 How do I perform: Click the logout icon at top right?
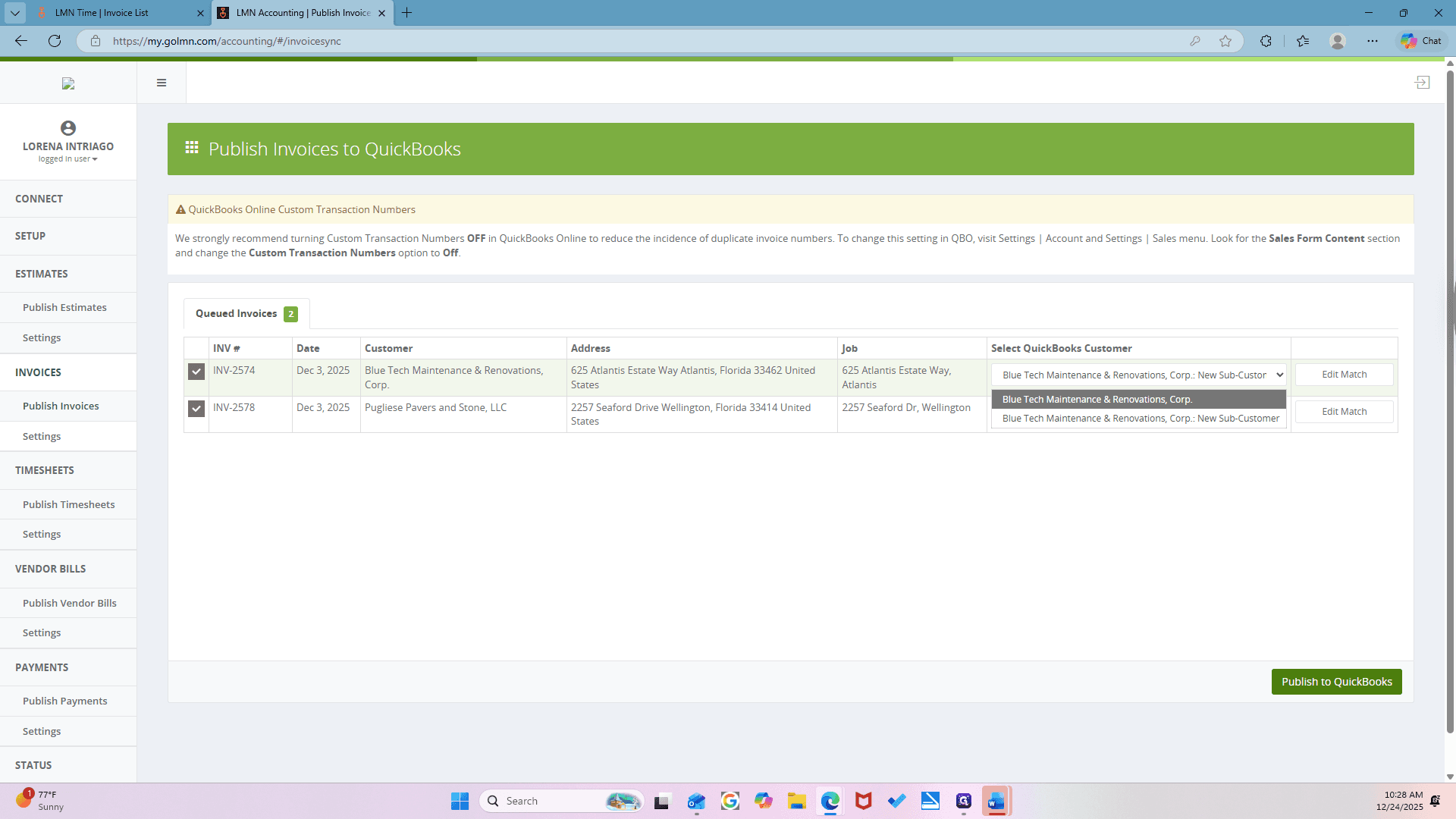[x=1422, y=82]
